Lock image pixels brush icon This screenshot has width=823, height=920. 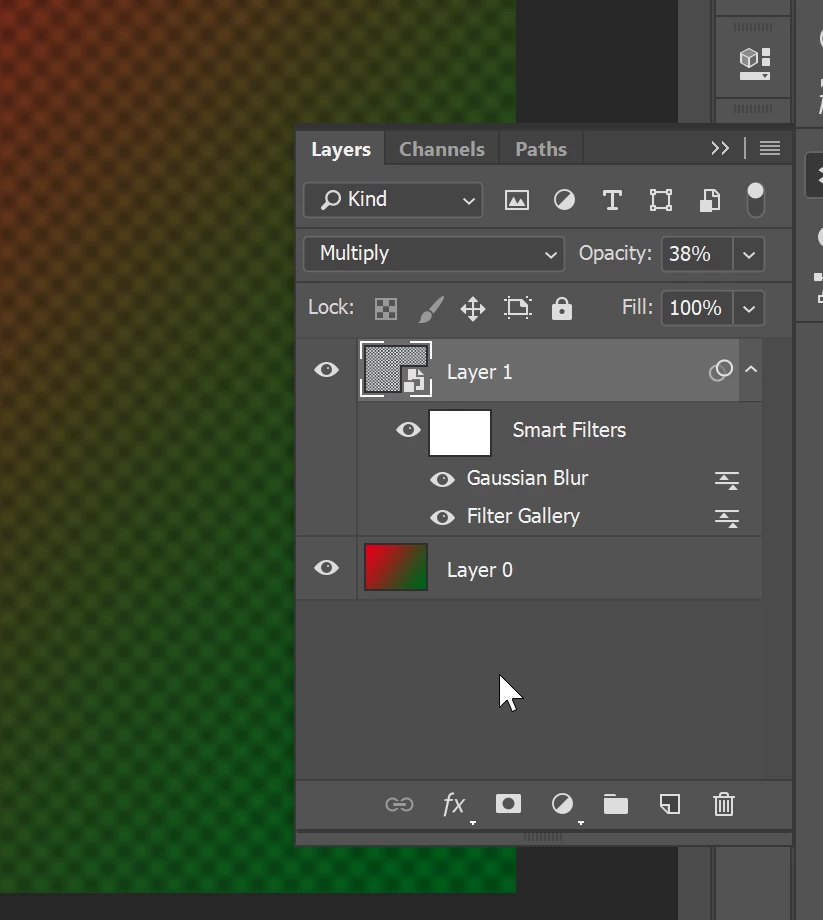(x=431, y=309)
